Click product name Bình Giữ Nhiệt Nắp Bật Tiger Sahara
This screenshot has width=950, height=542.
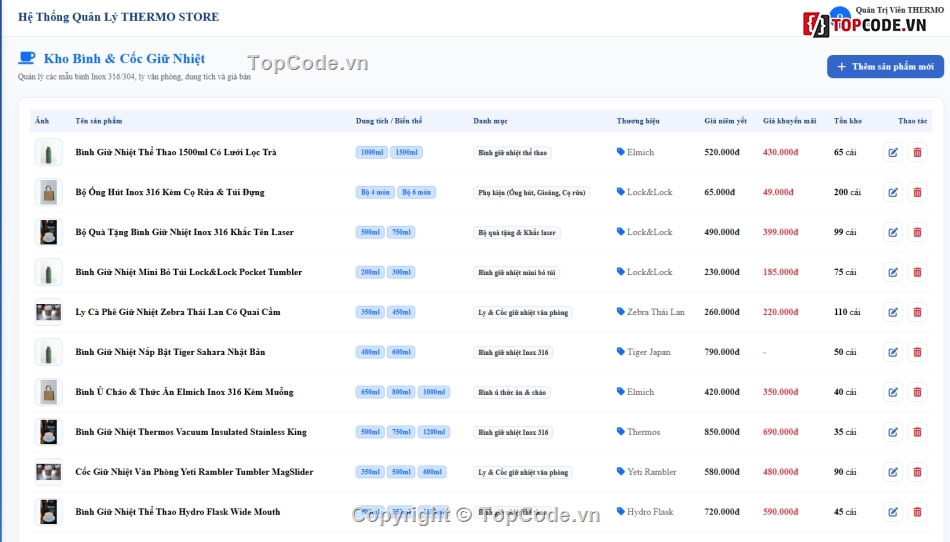[170, 352]
